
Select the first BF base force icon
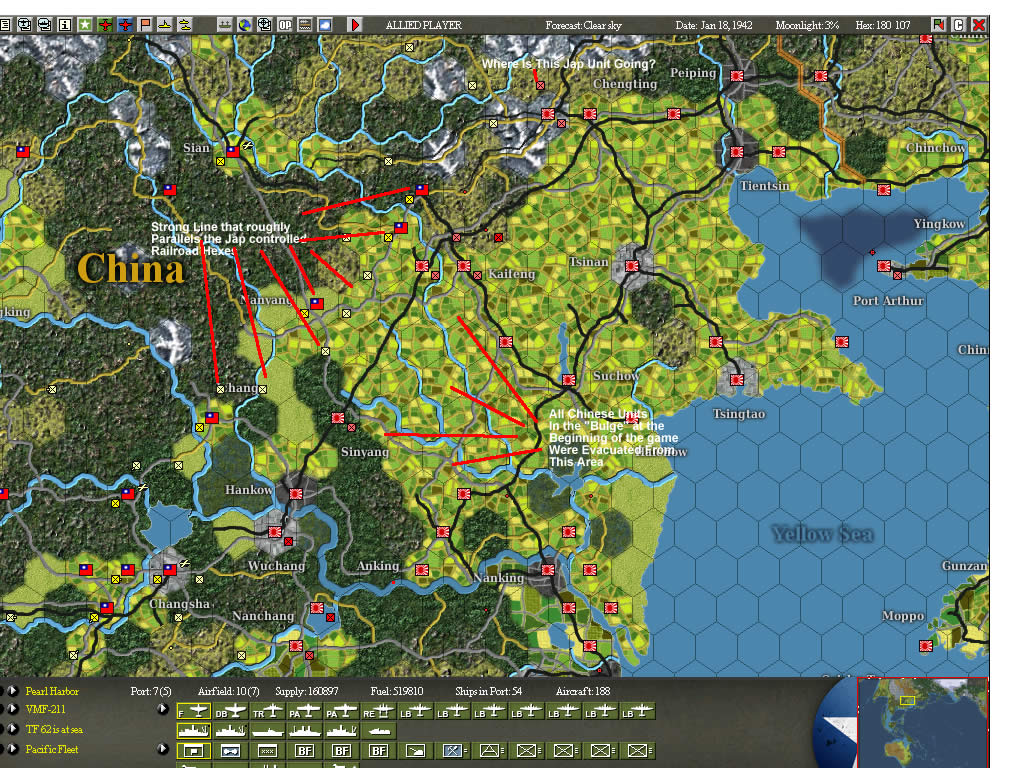pyautogui.click(x=305, y=751)
